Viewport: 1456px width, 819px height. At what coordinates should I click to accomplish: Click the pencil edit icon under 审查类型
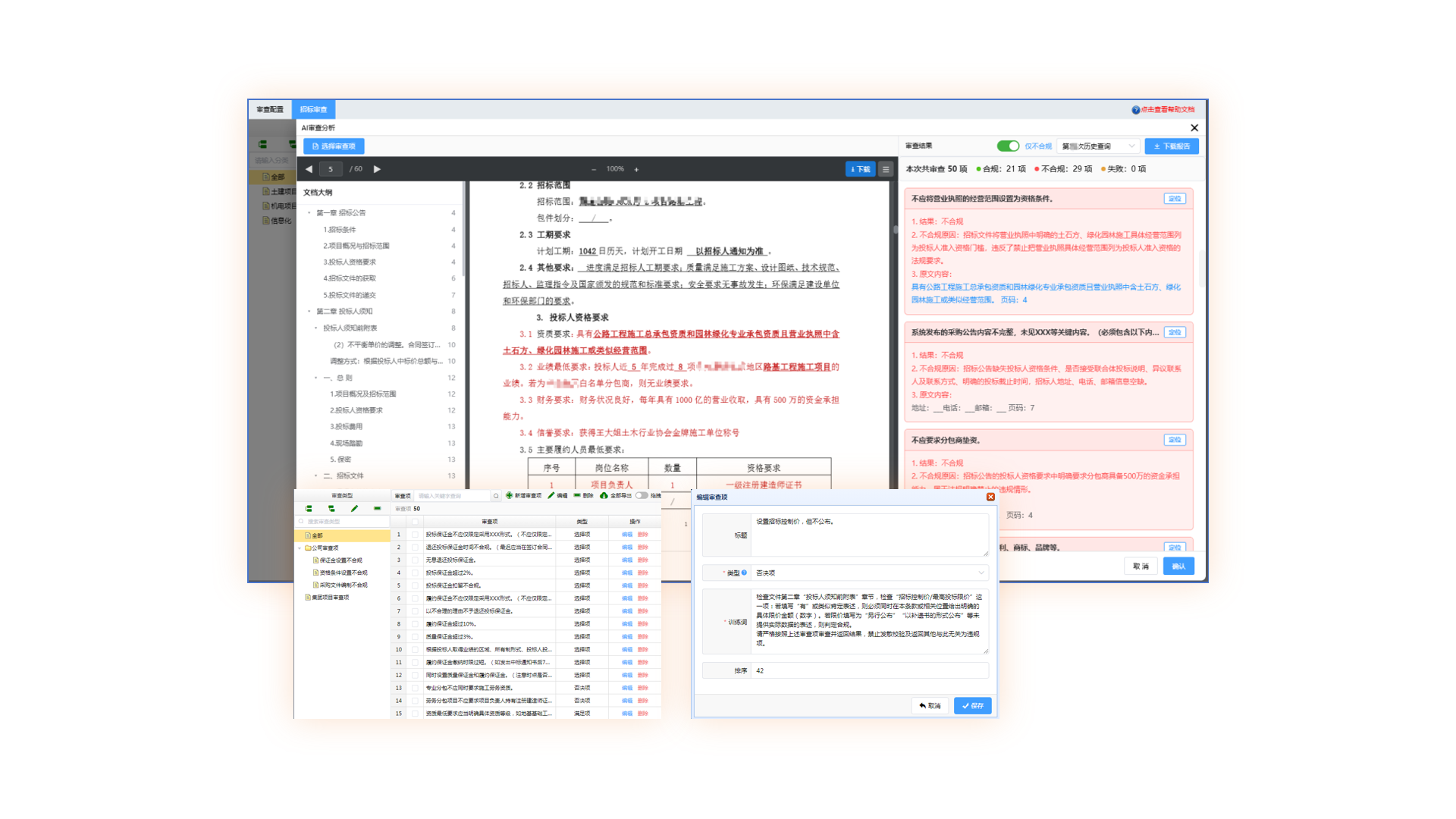[354, 509]
